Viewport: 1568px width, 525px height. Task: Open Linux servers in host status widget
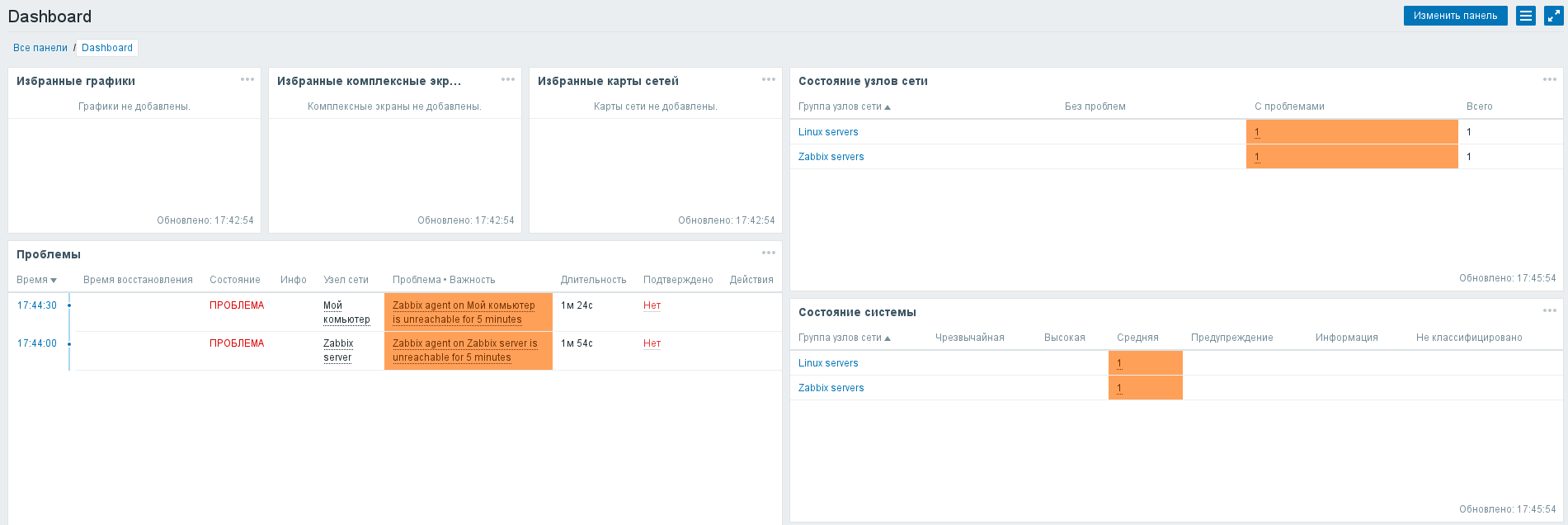tap(828, 132)
